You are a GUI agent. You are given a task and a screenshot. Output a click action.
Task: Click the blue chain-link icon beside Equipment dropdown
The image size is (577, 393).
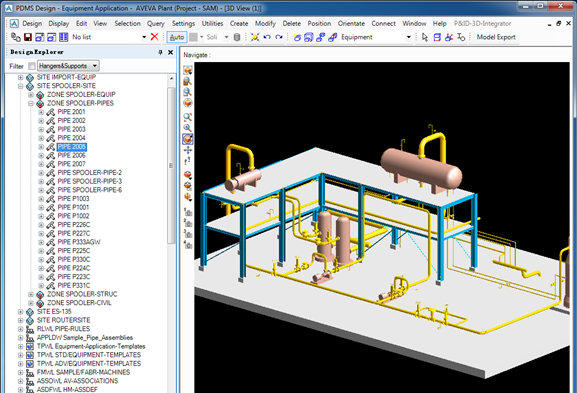coord(332,37)
